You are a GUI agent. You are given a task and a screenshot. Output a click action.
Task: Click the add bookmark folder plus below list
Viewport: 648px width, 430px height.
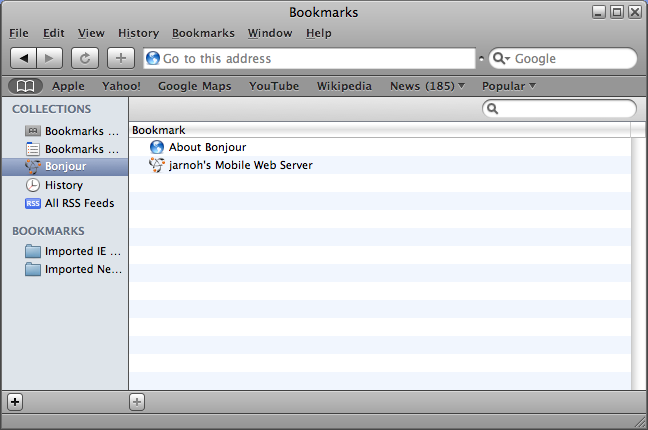click(137, 402)
